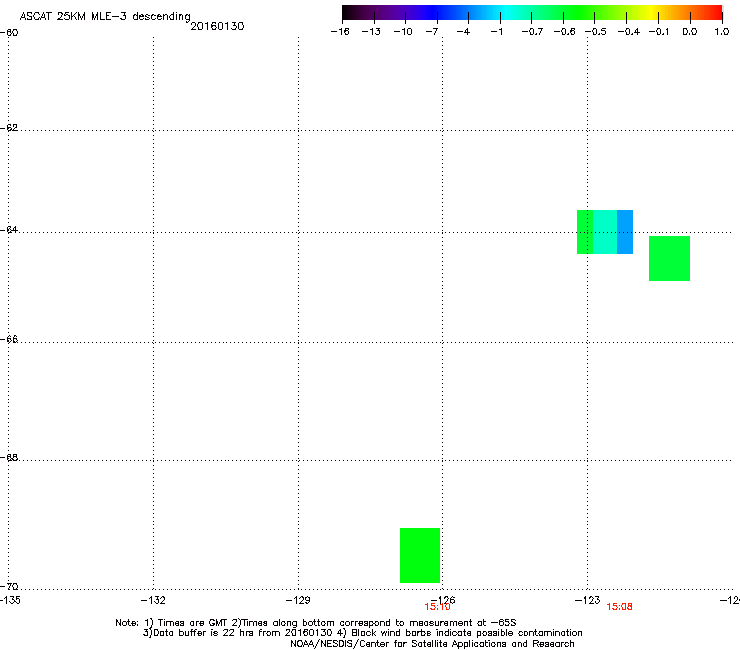Click the red '15:10' time label
Screen dimensions: 740x650
437,607
